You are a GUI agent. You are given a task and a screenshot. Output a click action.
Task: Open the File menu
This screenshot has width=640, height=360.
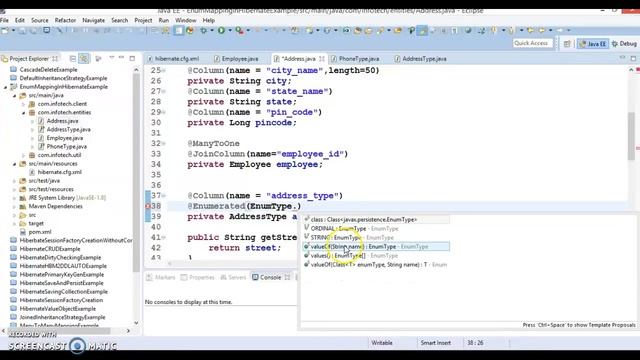tap(4, 20)
